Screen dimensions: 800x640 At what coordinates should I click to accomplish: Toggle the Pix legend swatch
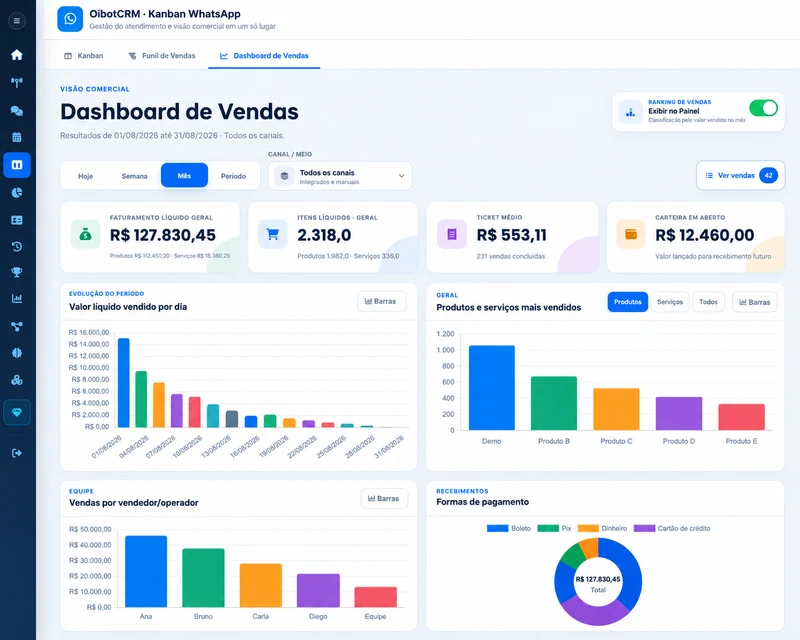(x=548, y=528)
